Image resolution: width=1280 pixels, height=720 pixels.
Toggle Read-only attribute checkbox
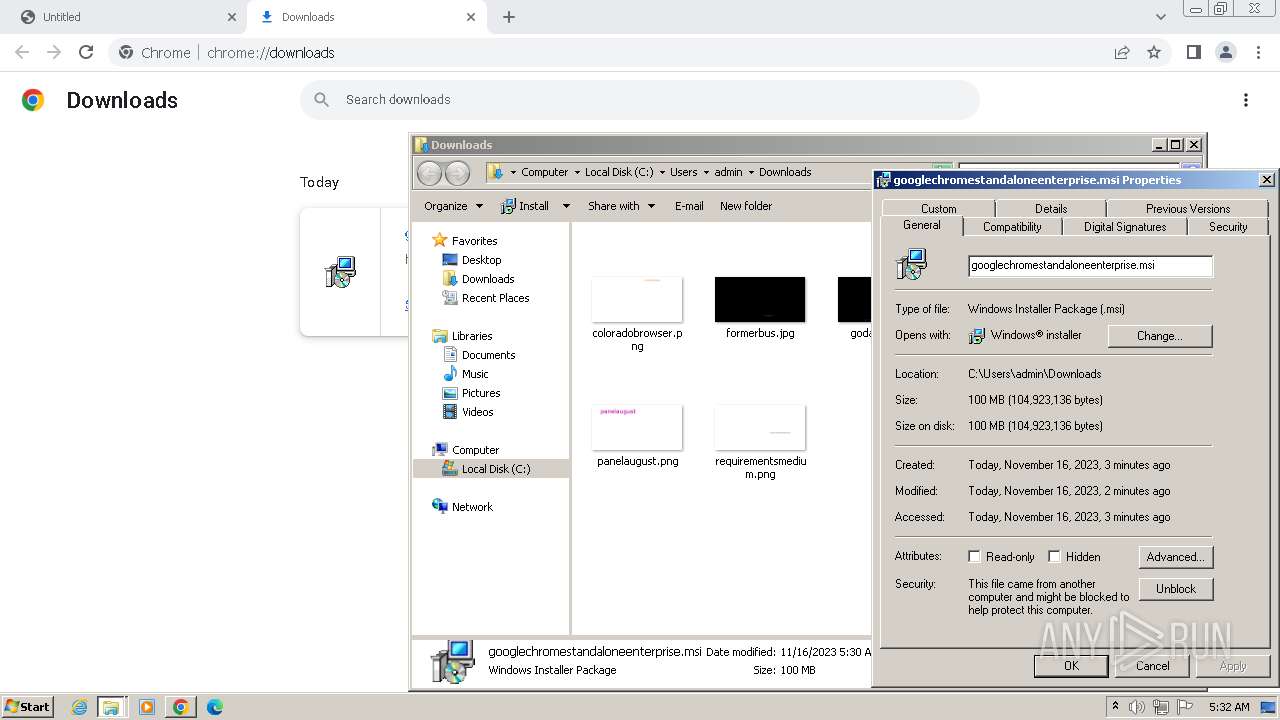click(974, 557)
